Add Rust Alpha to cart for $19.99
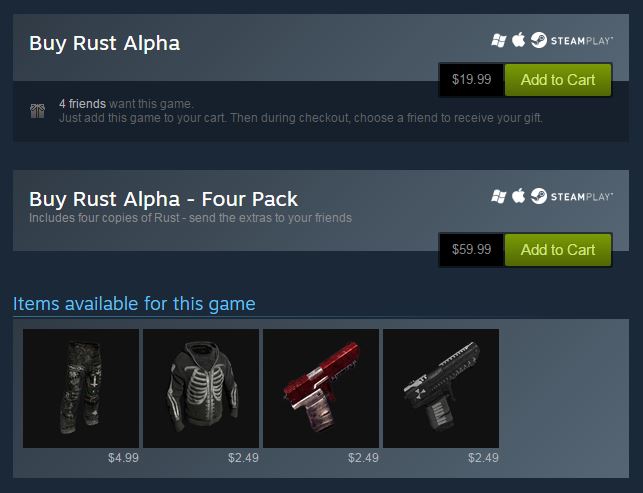643x493 pixels. 558,80
